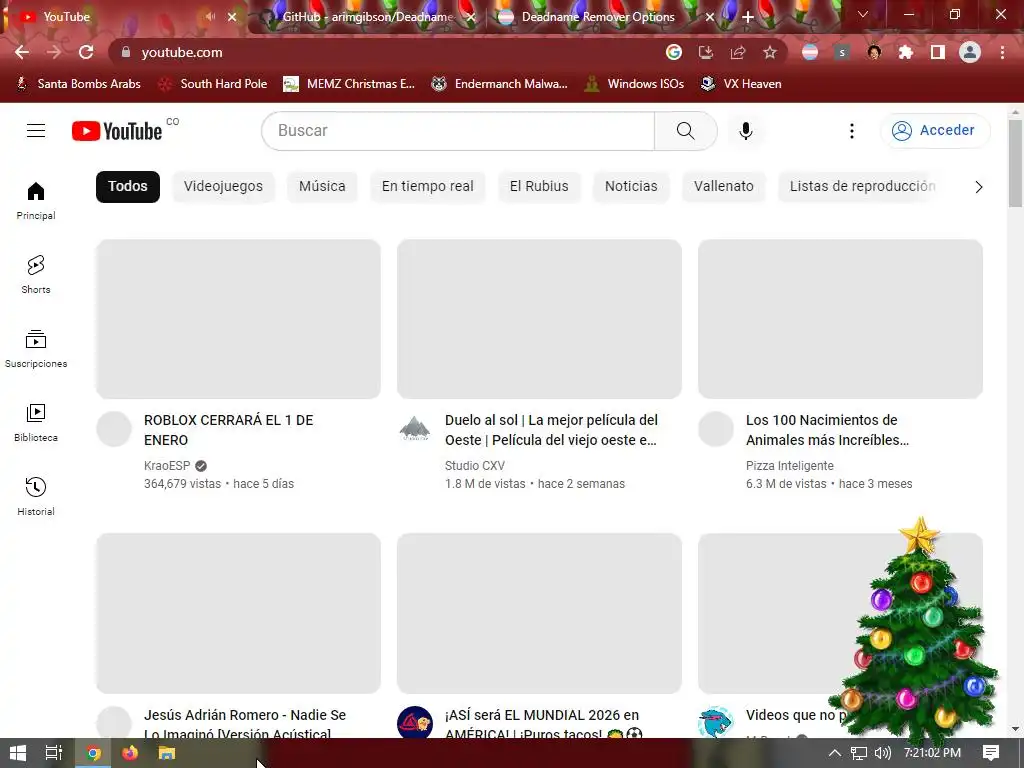Viewport: 1024px width, 768px height.
Task: Open notification center in taskbar
Action: coord(991,753)
